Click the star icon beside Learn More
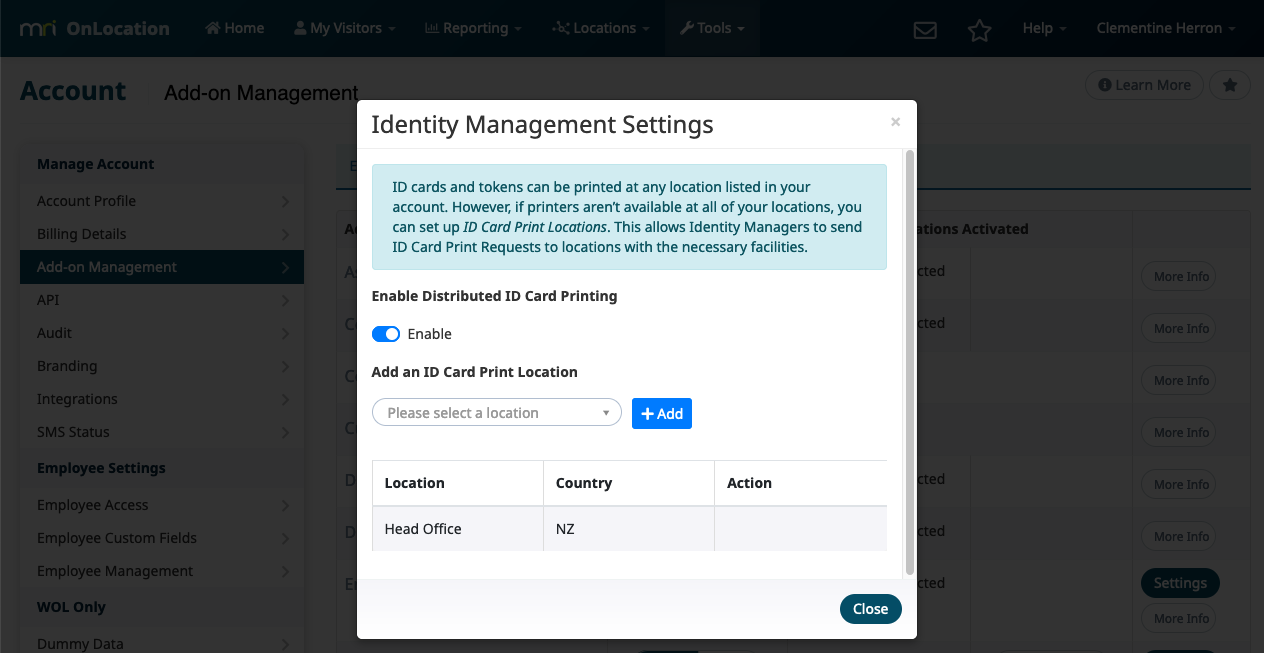1264x653 pixels. [1229, 85]
